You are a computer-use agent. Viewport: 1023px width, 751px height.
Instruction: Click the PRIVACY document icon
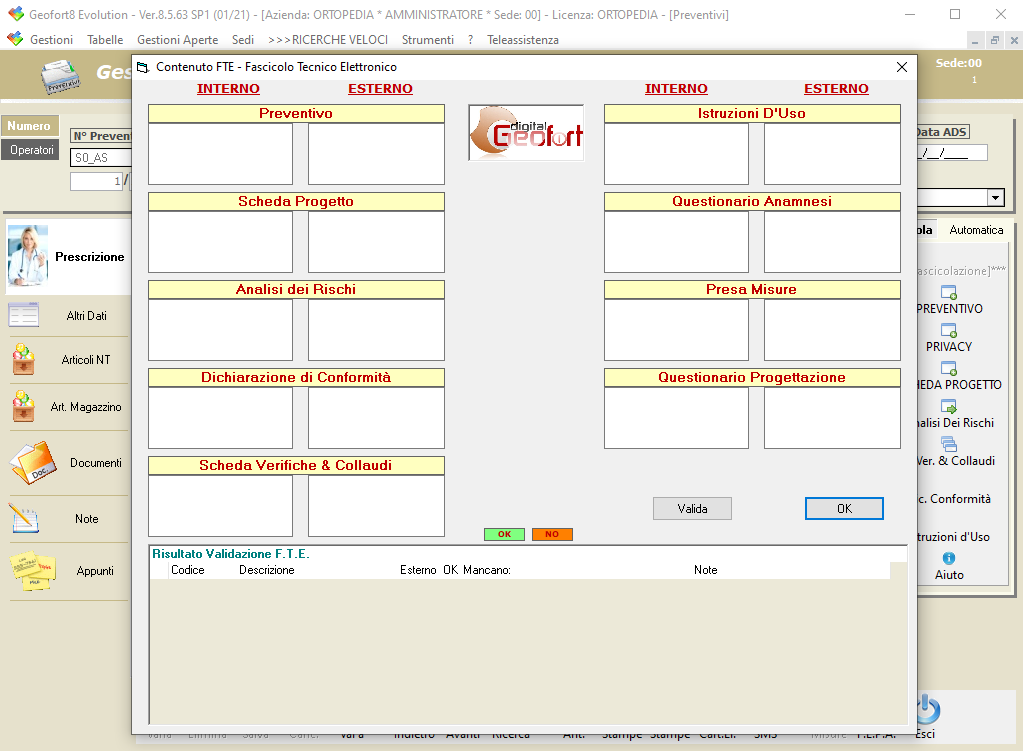pyautogui.click(x=948, y=330)
